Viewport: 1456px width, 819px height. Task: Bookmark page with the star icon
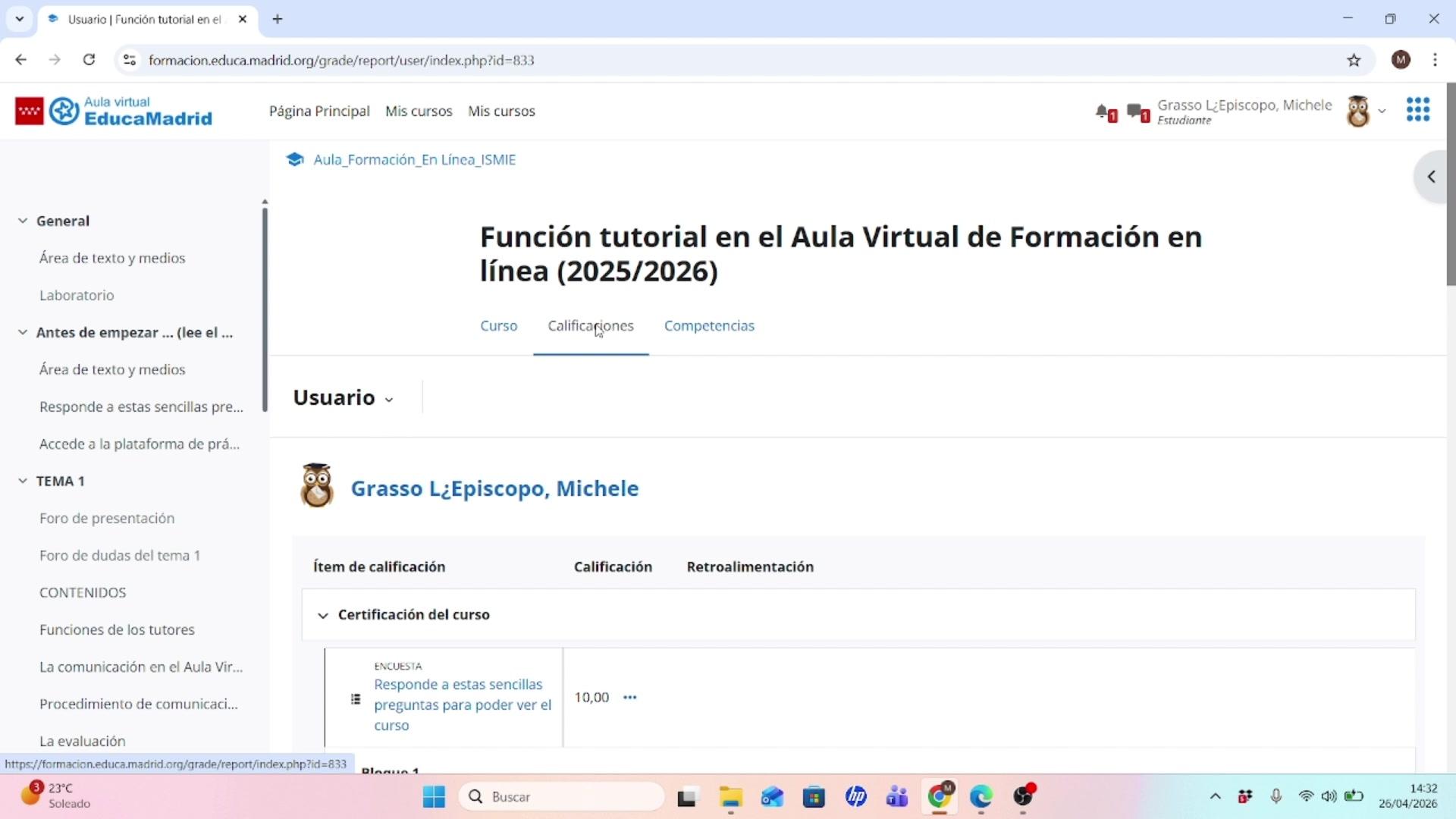tap(1354, 60)
